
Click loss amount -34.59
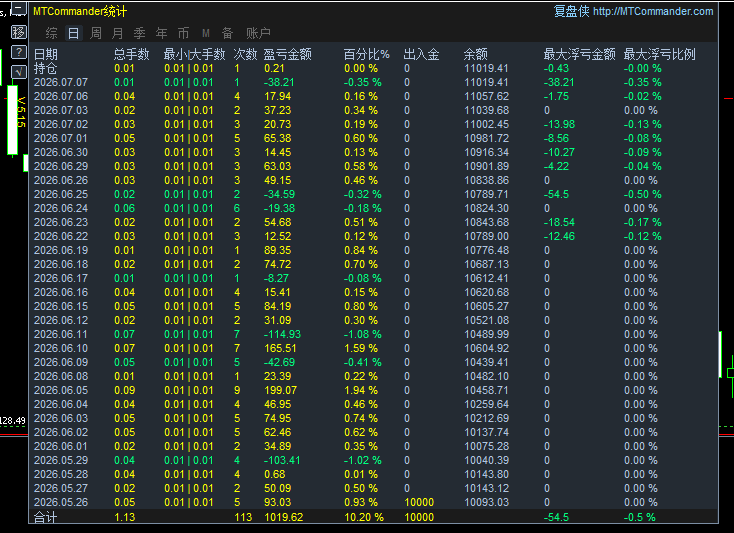(279, 194)
